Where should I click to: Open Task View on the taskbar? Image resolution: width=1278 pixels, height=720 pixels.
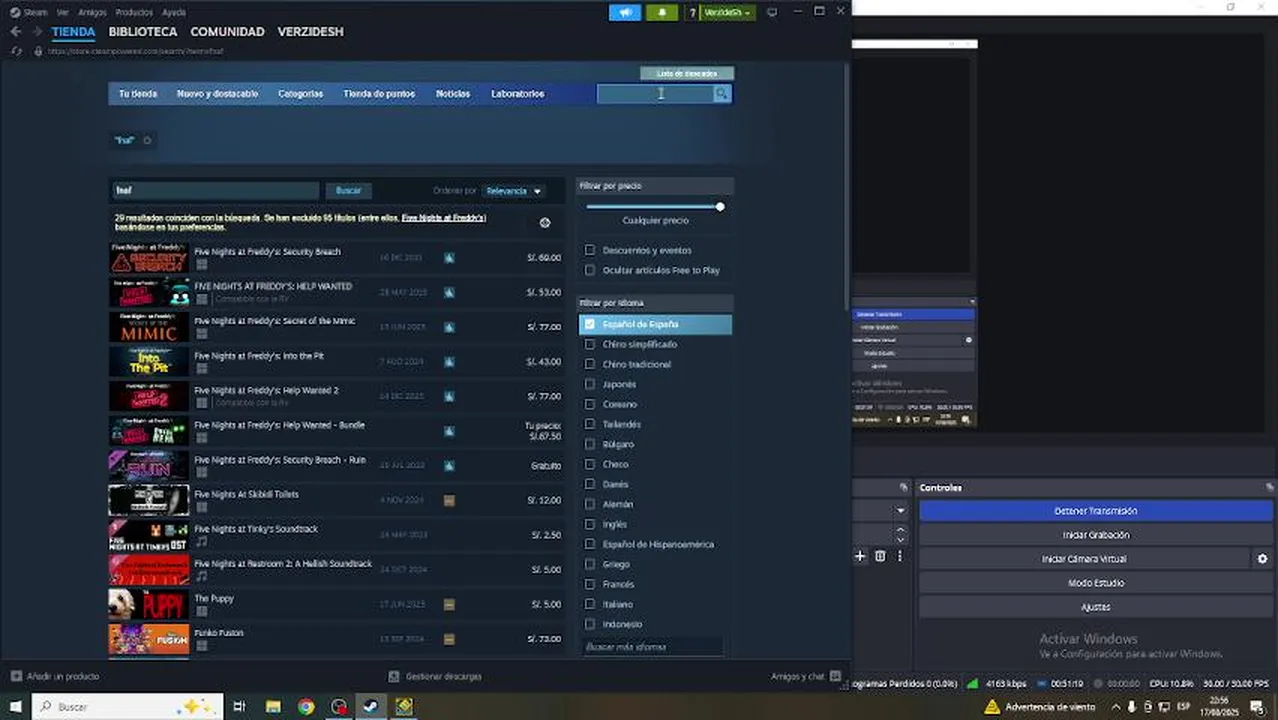tap(239, 706)
